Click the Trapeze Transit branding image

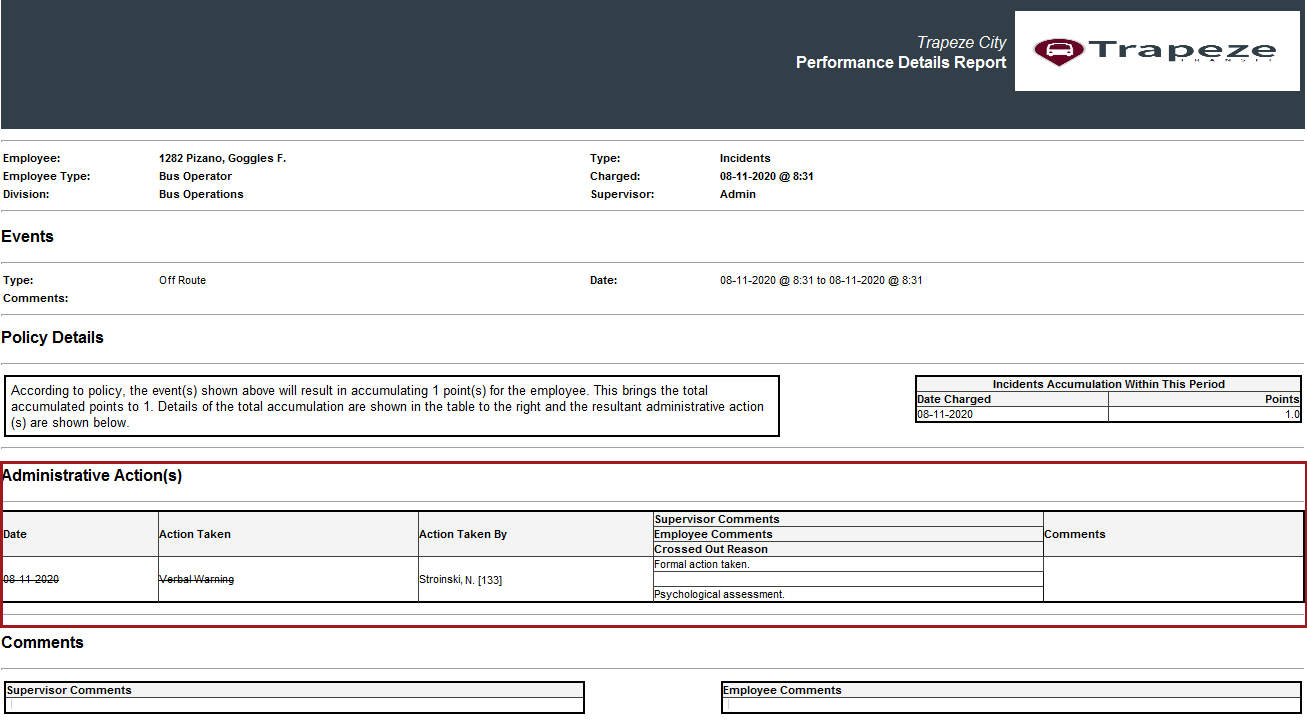pos(1156,50)
